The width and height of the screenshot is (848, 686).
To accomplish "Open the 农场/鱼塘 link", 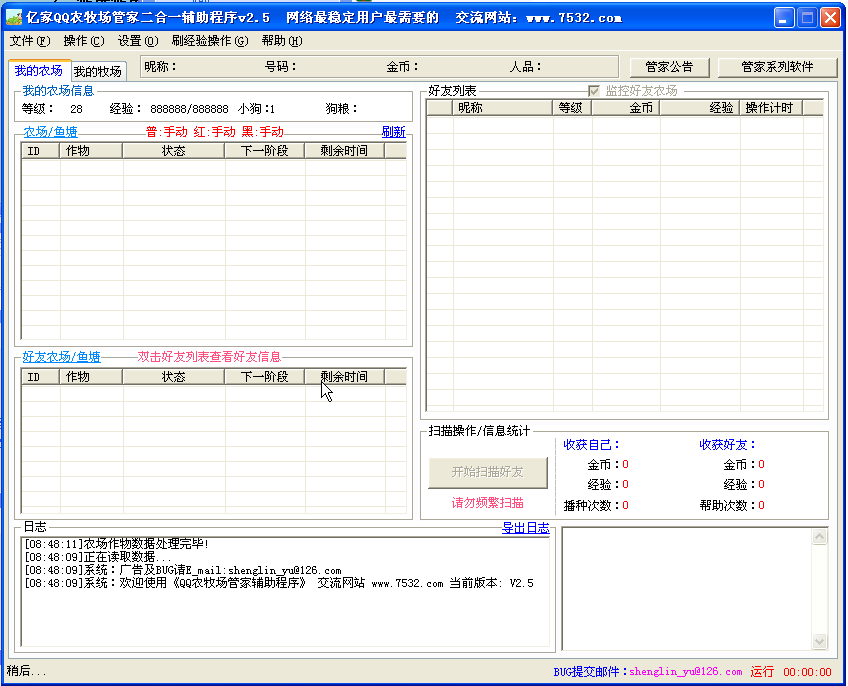I will point(50,132).
